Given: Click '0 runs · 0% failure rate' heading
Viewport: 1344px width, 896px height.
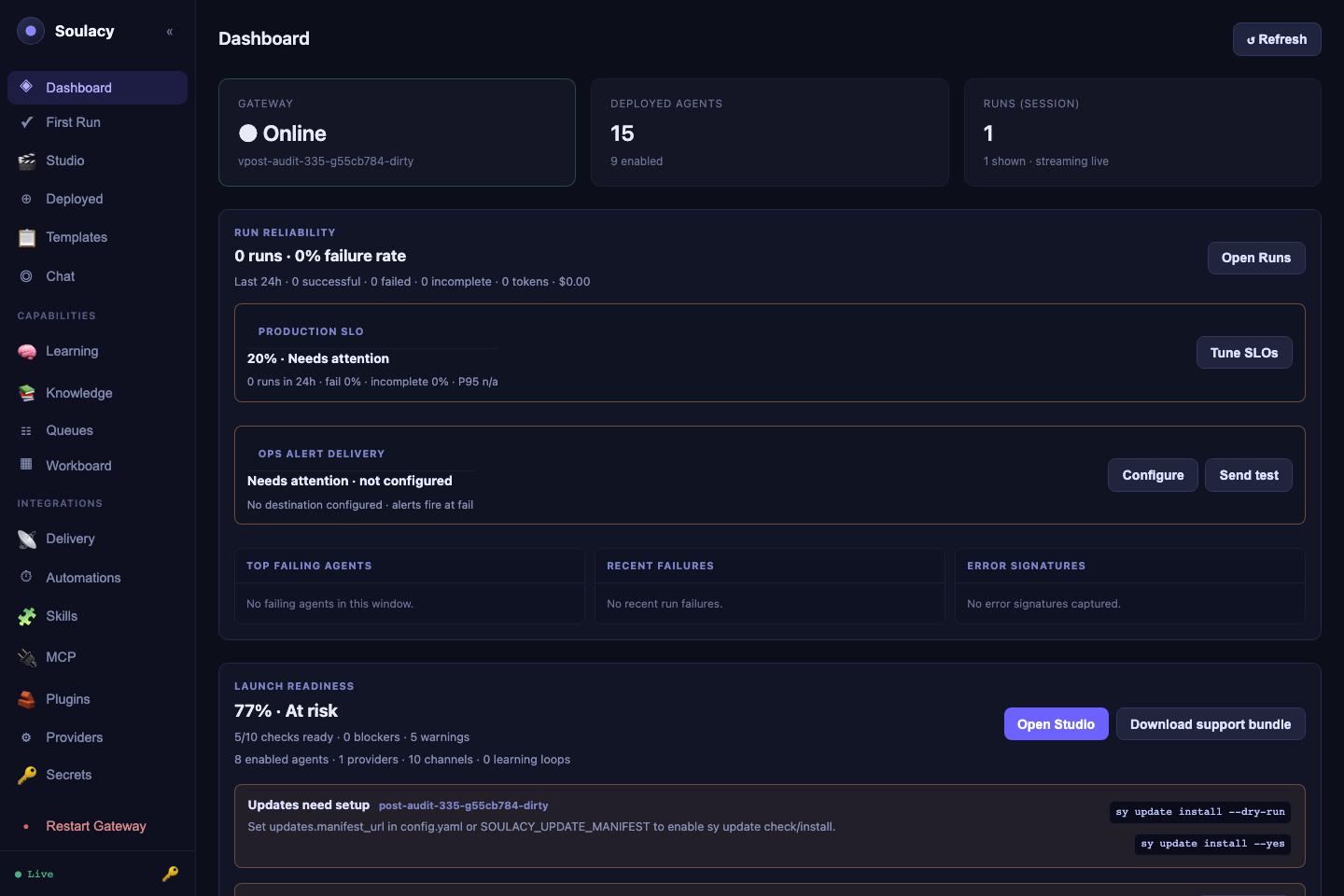Looking at the screenshot, I should 320,256.
